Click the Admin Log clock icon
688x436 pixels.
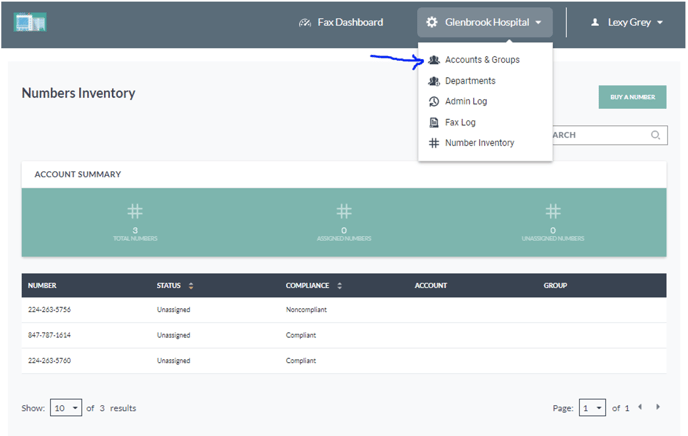pos(434,102)
